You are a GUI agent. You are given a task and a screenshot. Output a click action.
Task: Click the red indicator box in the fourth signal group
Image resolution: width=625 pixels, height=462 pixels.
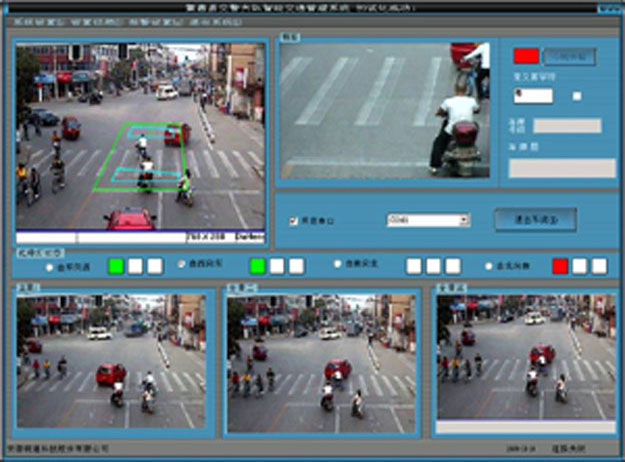click(560, 266)
